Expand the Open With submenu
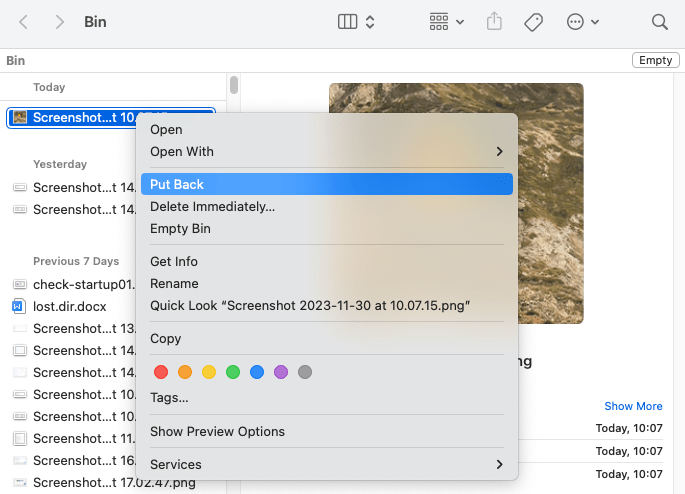685x494 pixels. 325,152
